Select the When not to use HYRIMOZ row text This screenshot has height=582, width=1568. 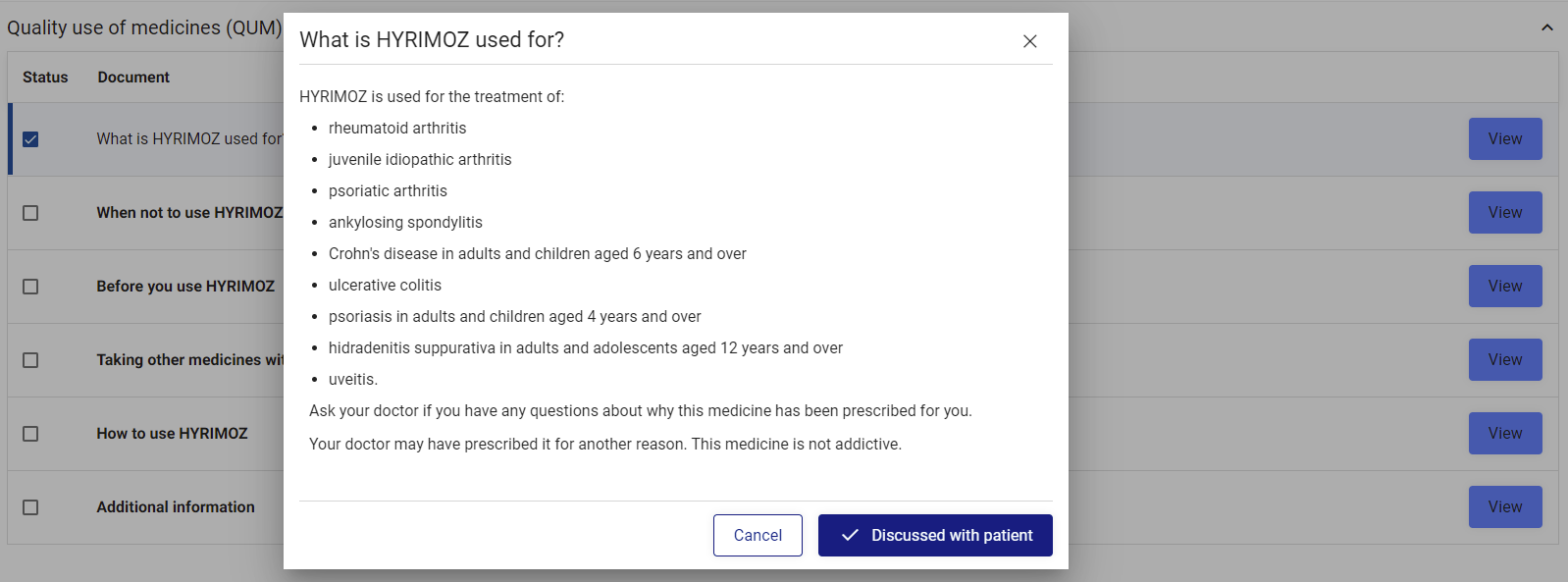pyautogui.click(x=189, y=212)
